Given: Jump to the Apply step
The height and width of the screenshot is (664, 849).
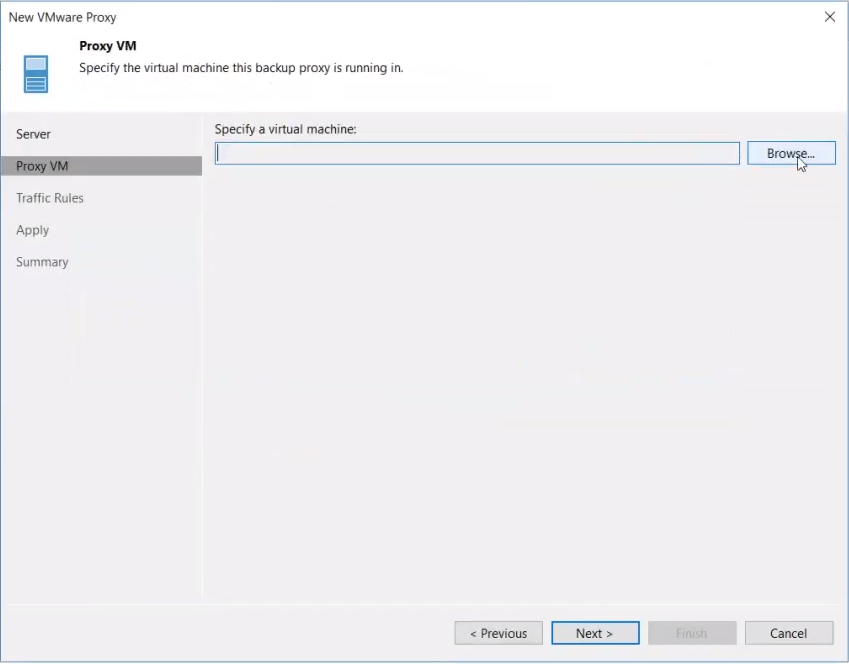Looking at the screenshot, I should tap(32, 230).
